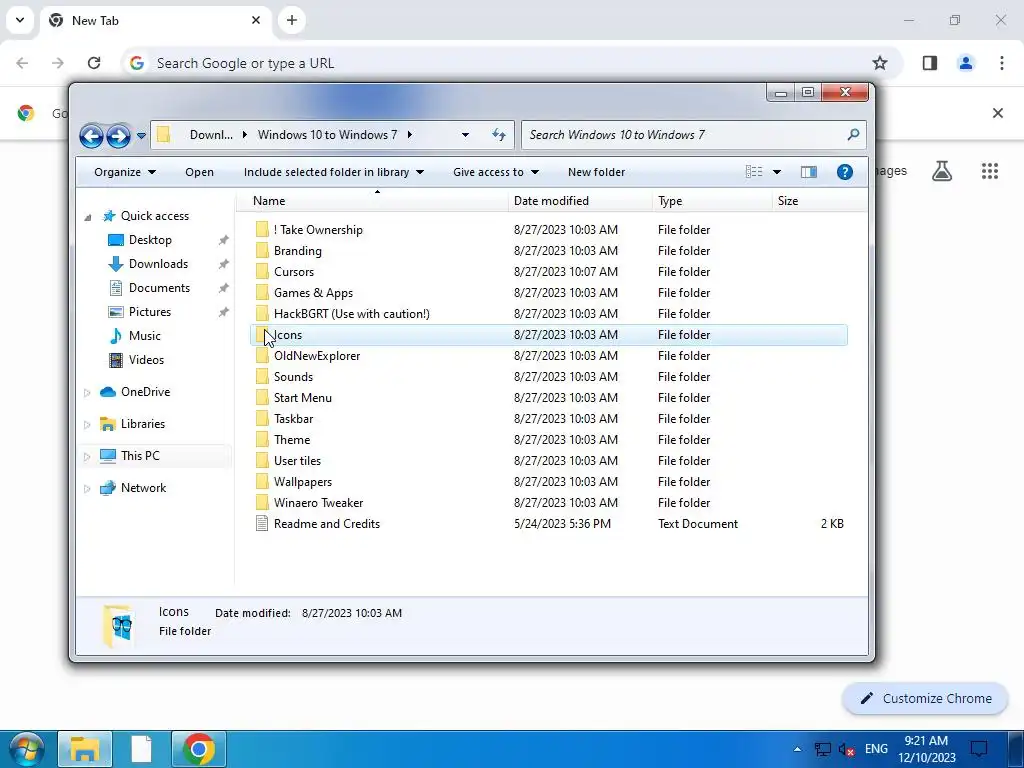
Task: Select the Libraries icon in sidebar
Action: pos(107,424)
